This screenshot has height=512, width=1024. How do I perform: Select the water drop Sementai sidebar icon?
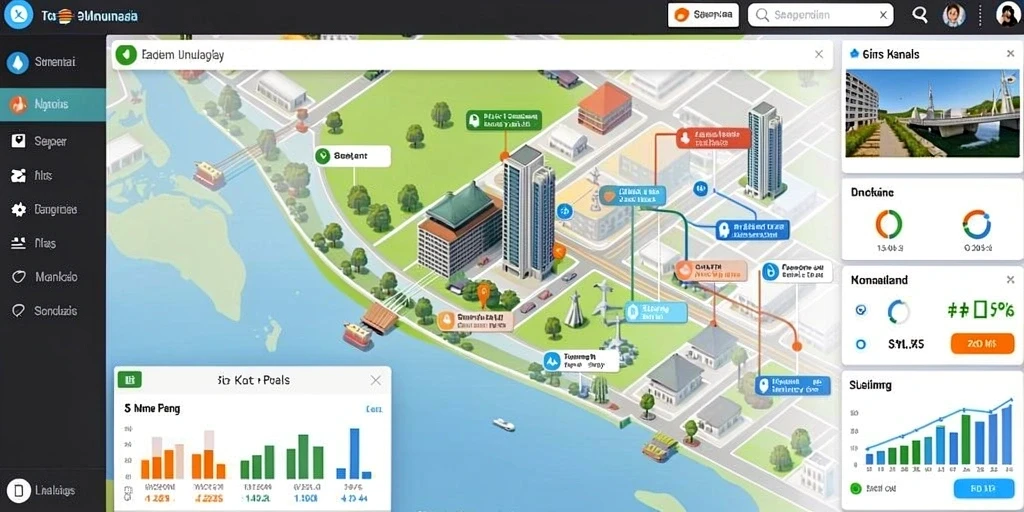click(18, 62)
